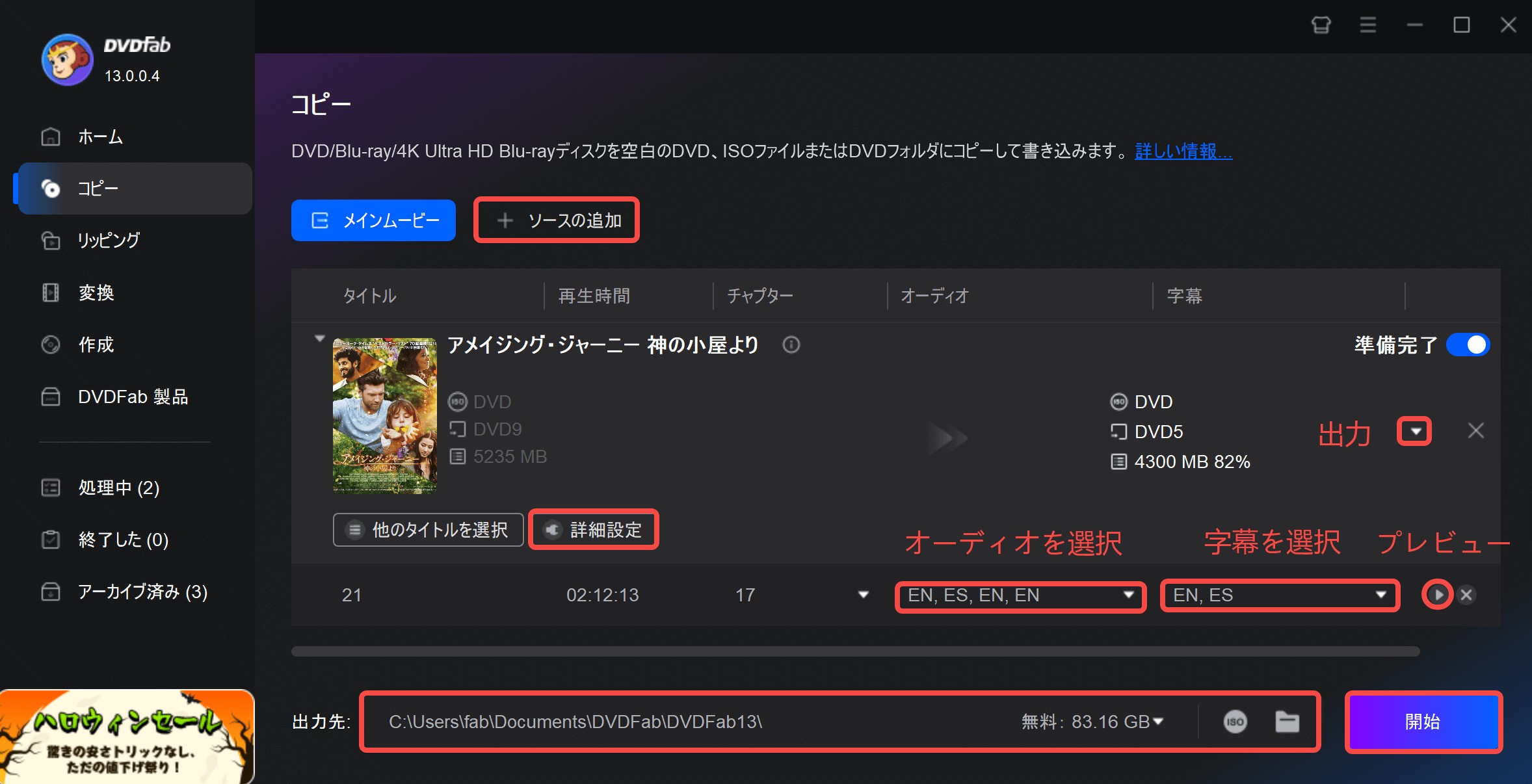Image resolution: width=1532 pixels, height=784 pixels.
Task: Open the hamburger menu icon
Action: point(1367,25)
